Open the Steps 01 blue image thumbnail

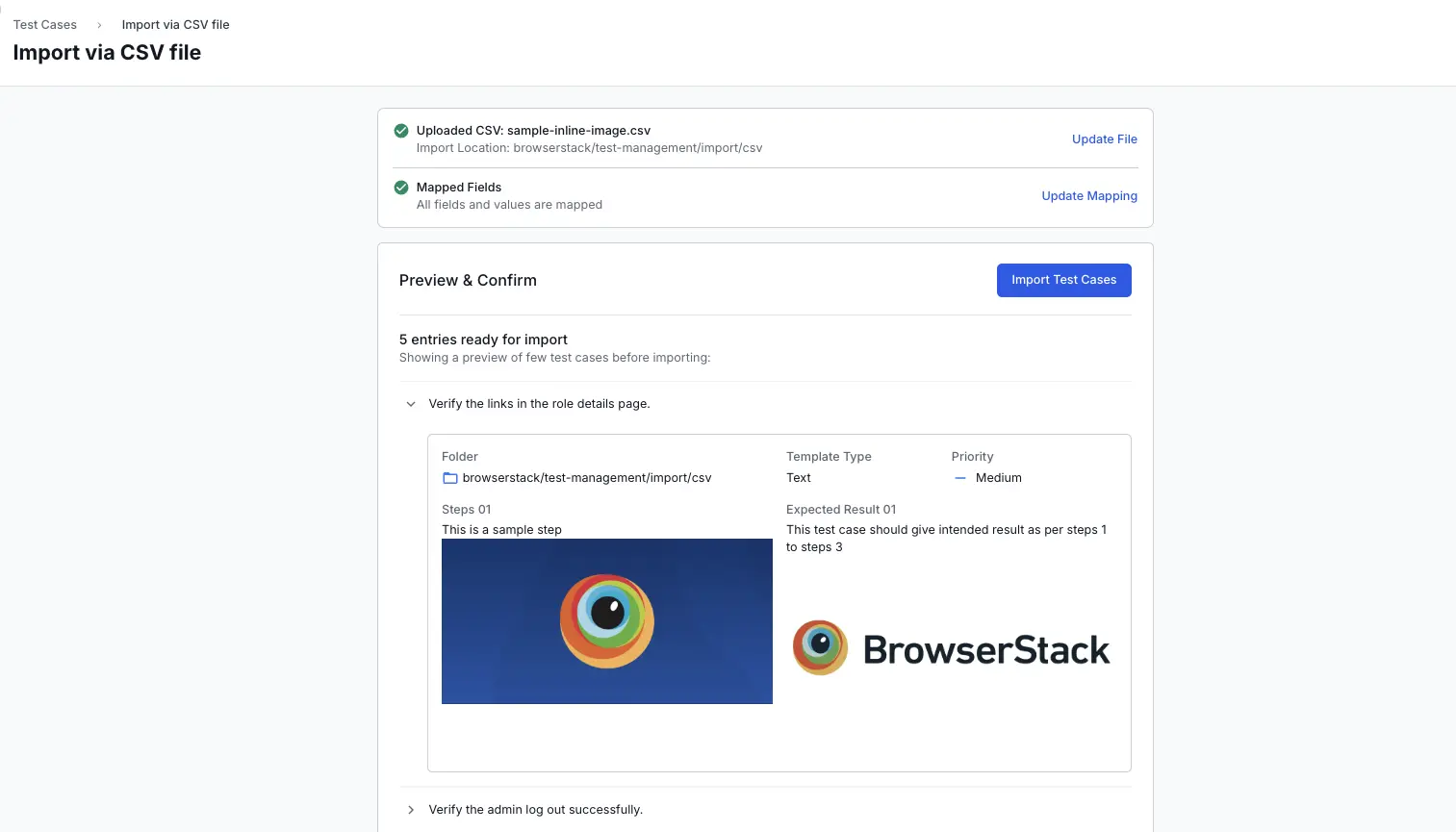[x=606, y=621]
